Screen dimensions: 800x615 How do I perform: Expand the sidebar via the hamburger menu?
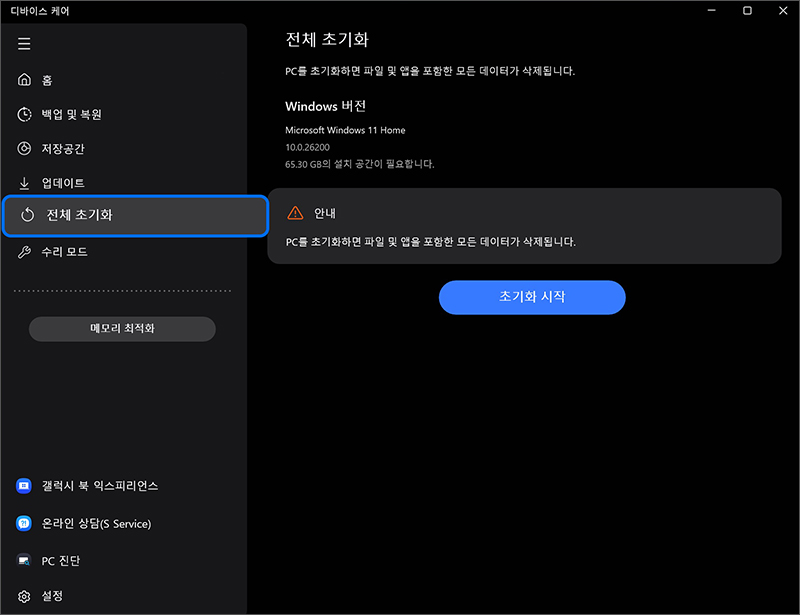pyautogui.click(x=24, y=43)
